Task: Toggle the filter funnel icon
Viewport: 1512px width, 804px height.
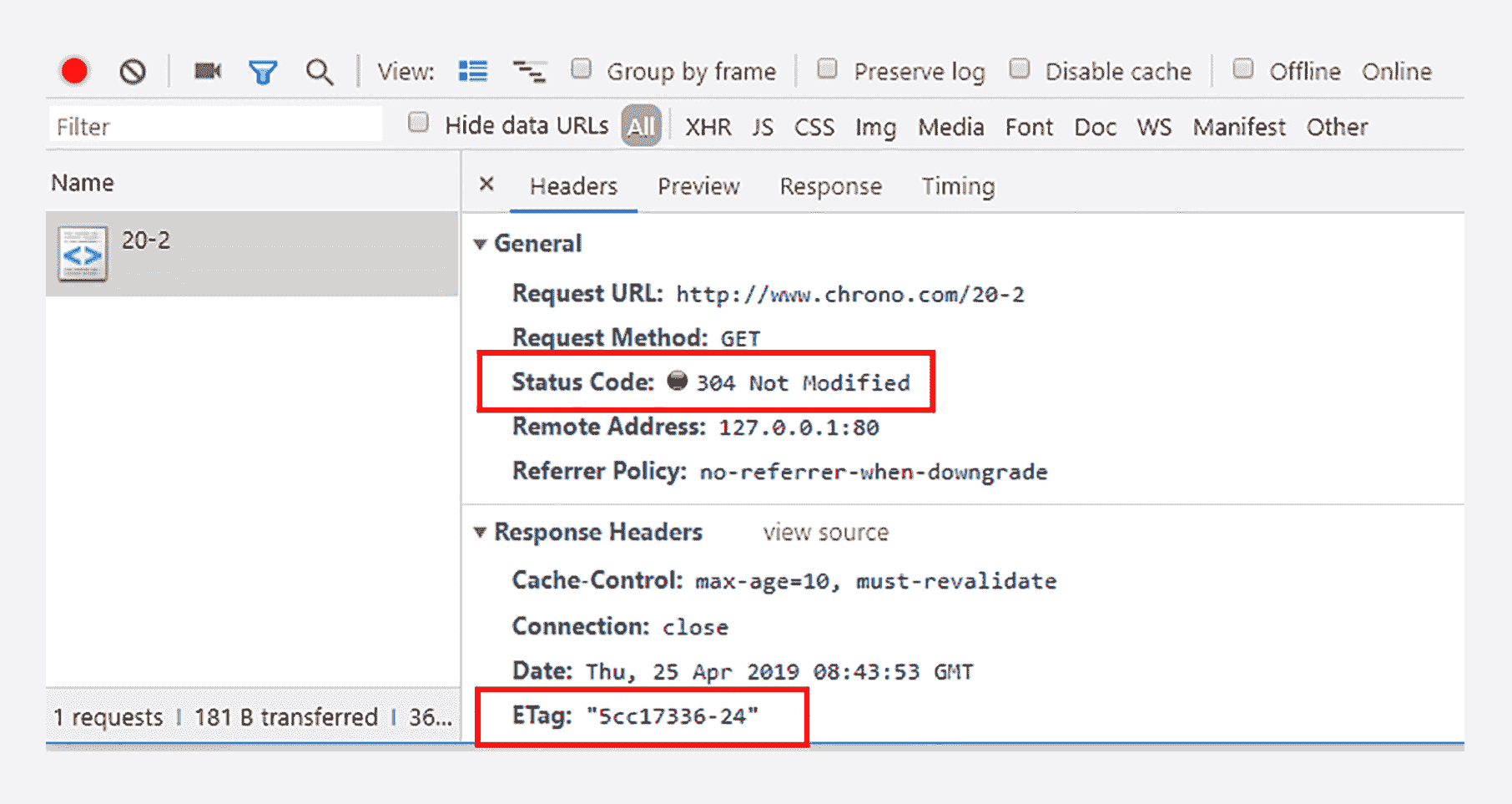Action: click(x=263, y=73)
